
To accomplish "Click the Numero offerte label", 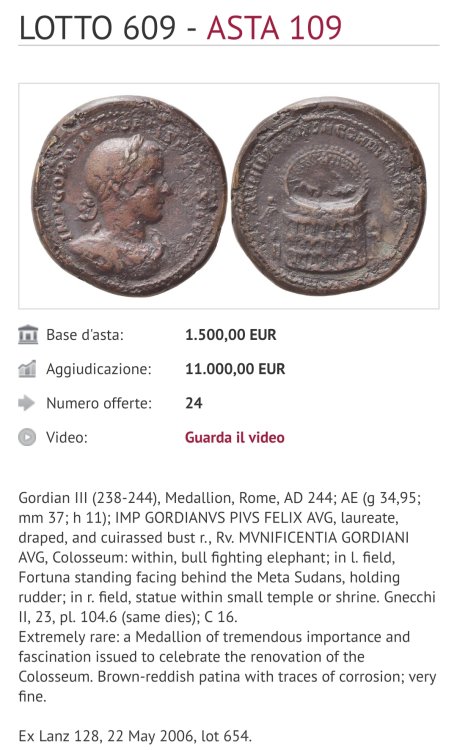I will (99, 403).
